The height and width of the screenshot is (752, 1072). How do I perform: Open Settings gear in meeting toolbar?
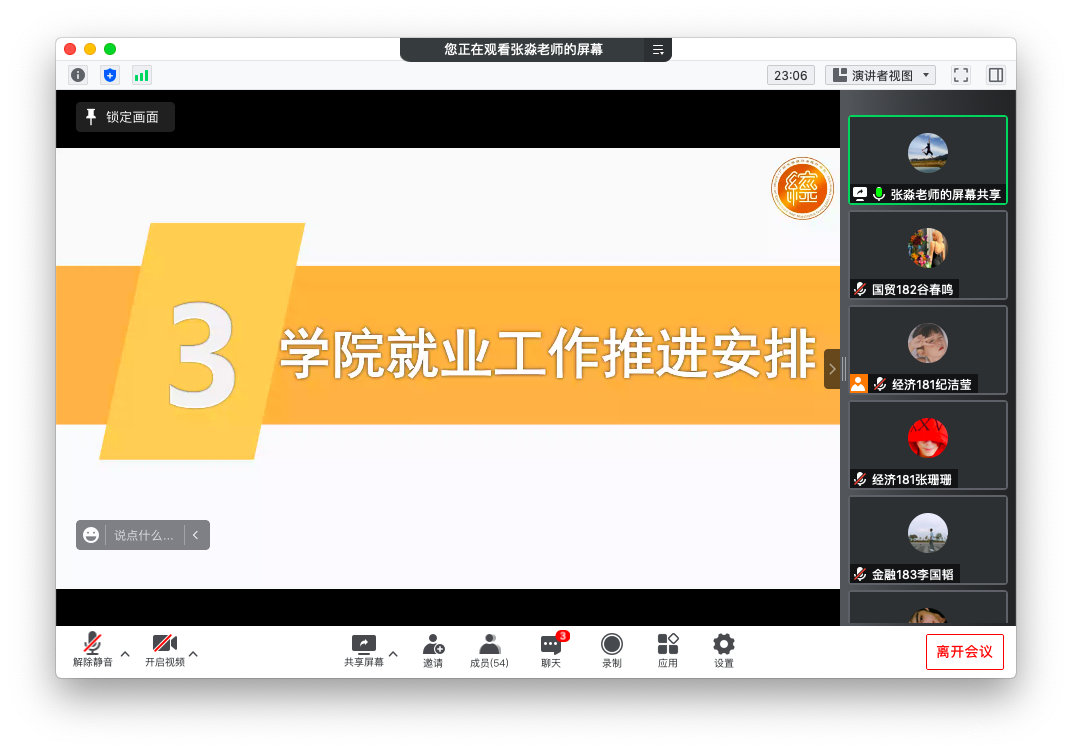point(724,650)
